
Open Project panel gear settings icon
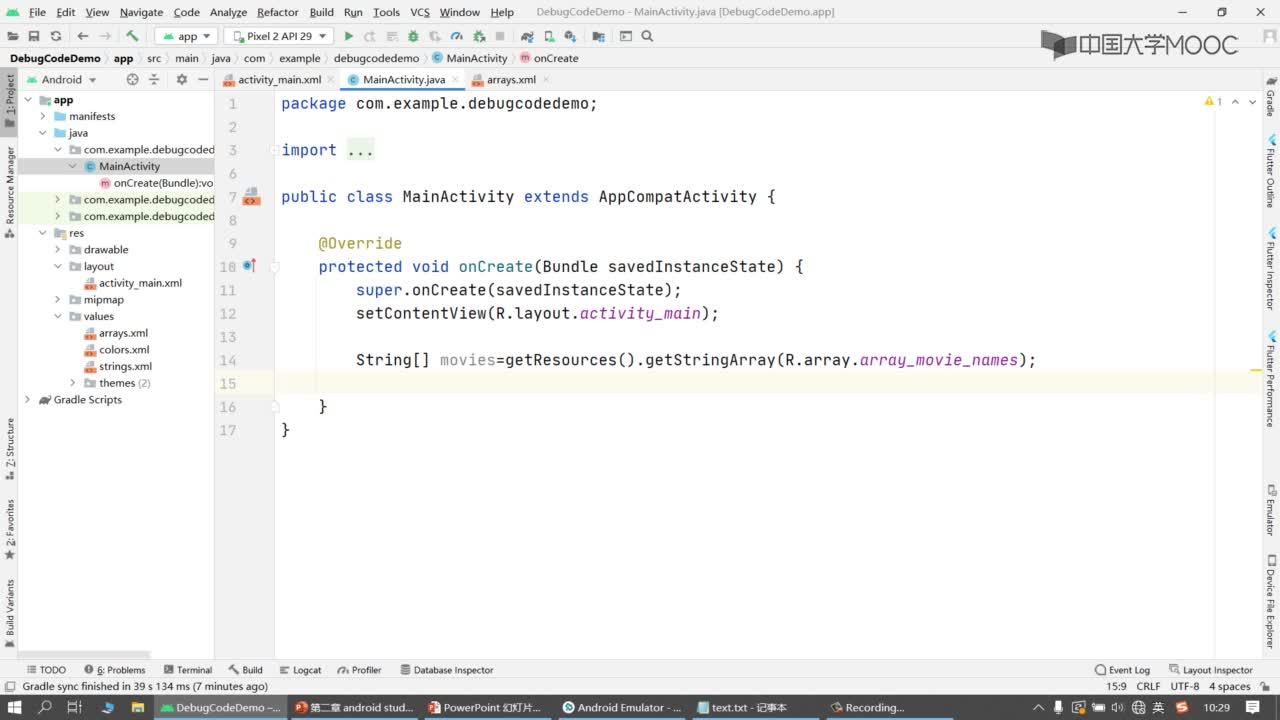(x=181, y=79)
